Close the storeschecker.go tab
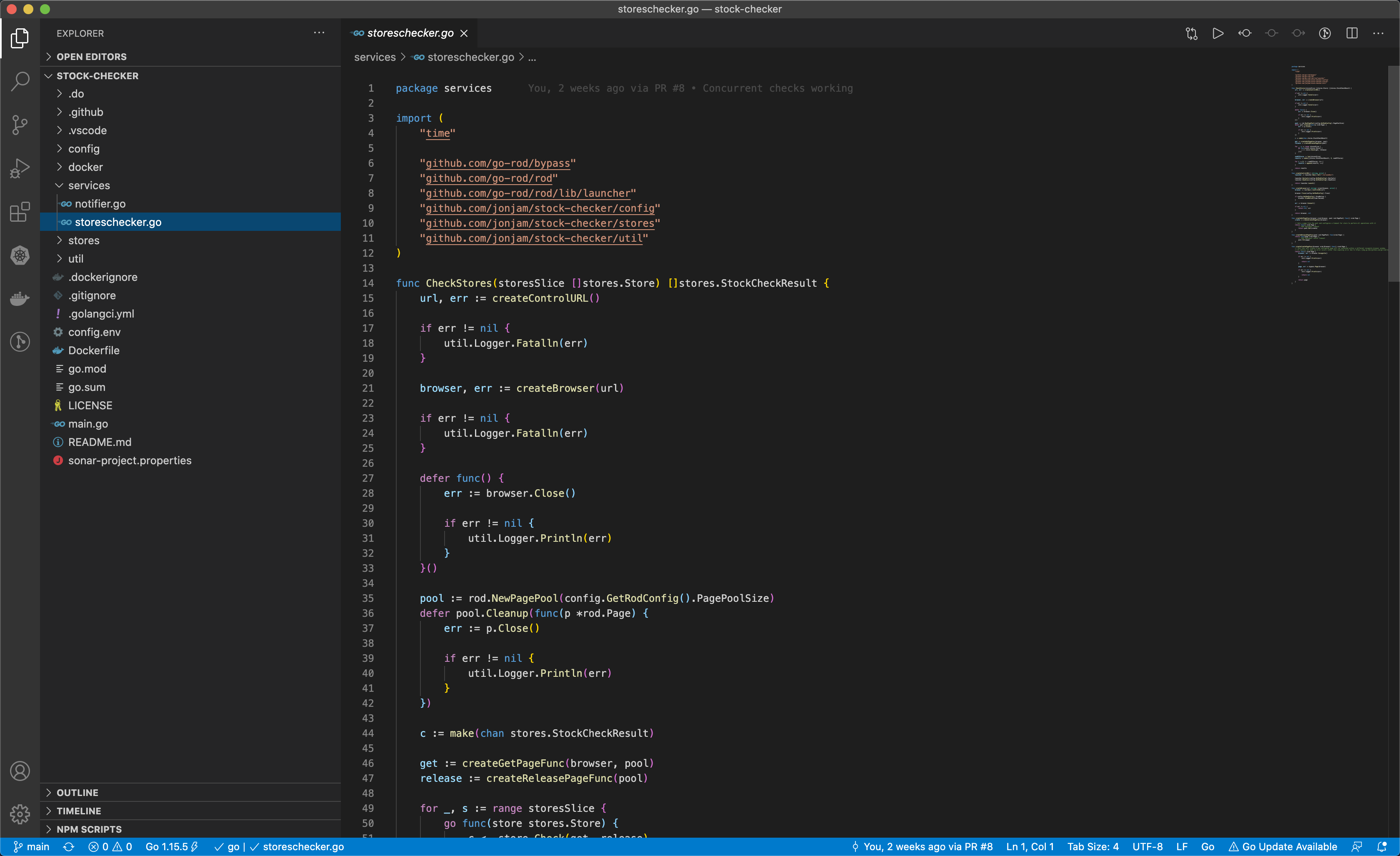This screenshot has width=1400, height=856. click(x=464, y=33)
